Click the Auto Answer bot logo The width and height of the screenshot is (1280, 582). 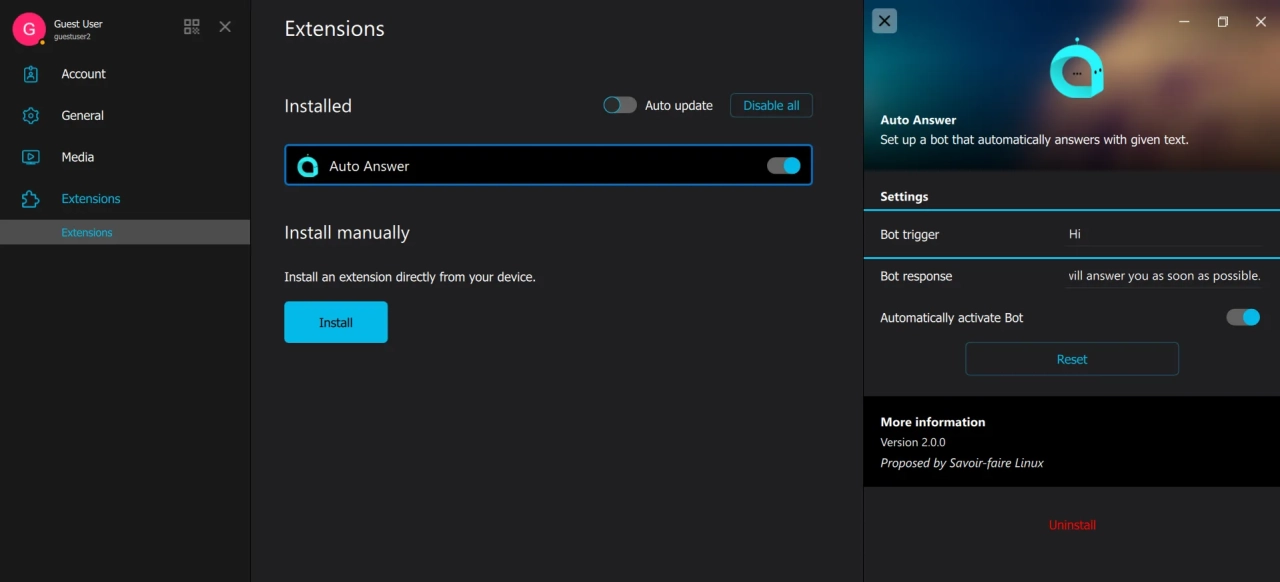pos(1076,71)
